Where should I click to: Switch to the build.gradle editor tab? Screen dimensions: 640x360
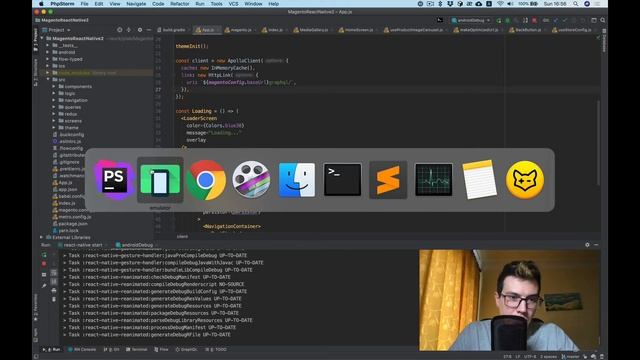click(x=172, y=30)
